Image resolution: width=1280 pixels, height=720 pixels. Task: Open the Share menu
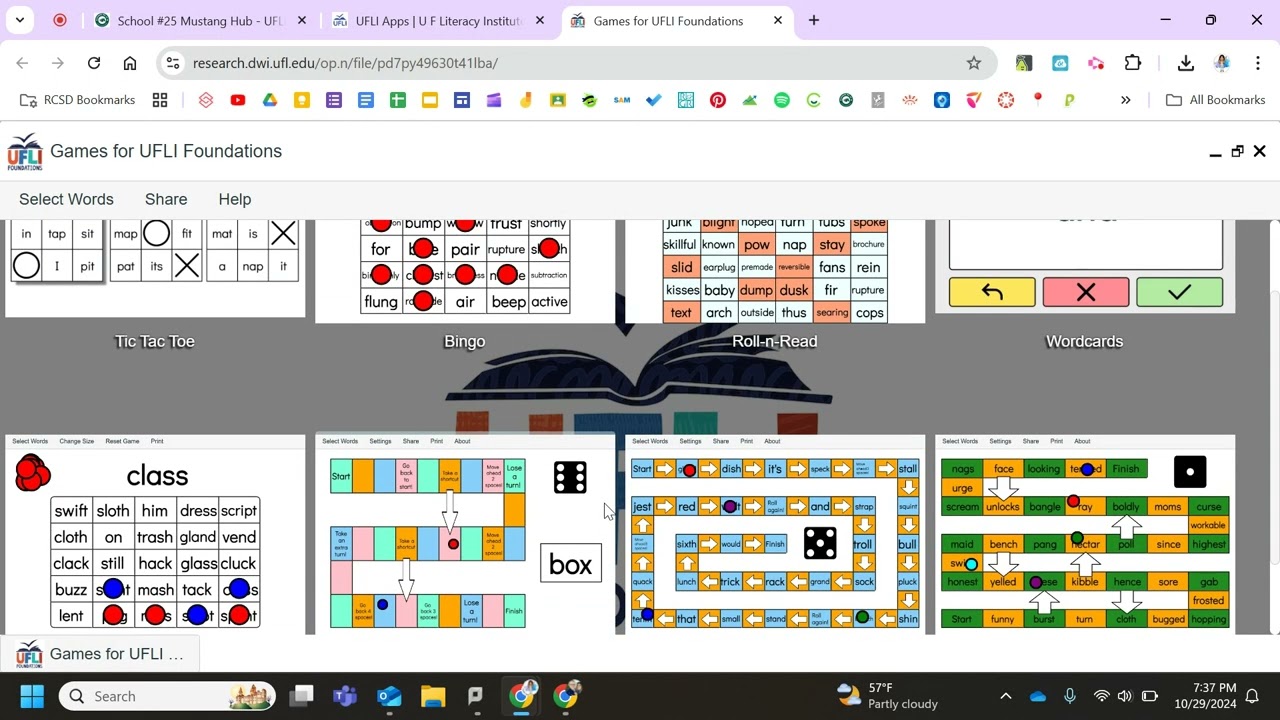coord(166,199)
